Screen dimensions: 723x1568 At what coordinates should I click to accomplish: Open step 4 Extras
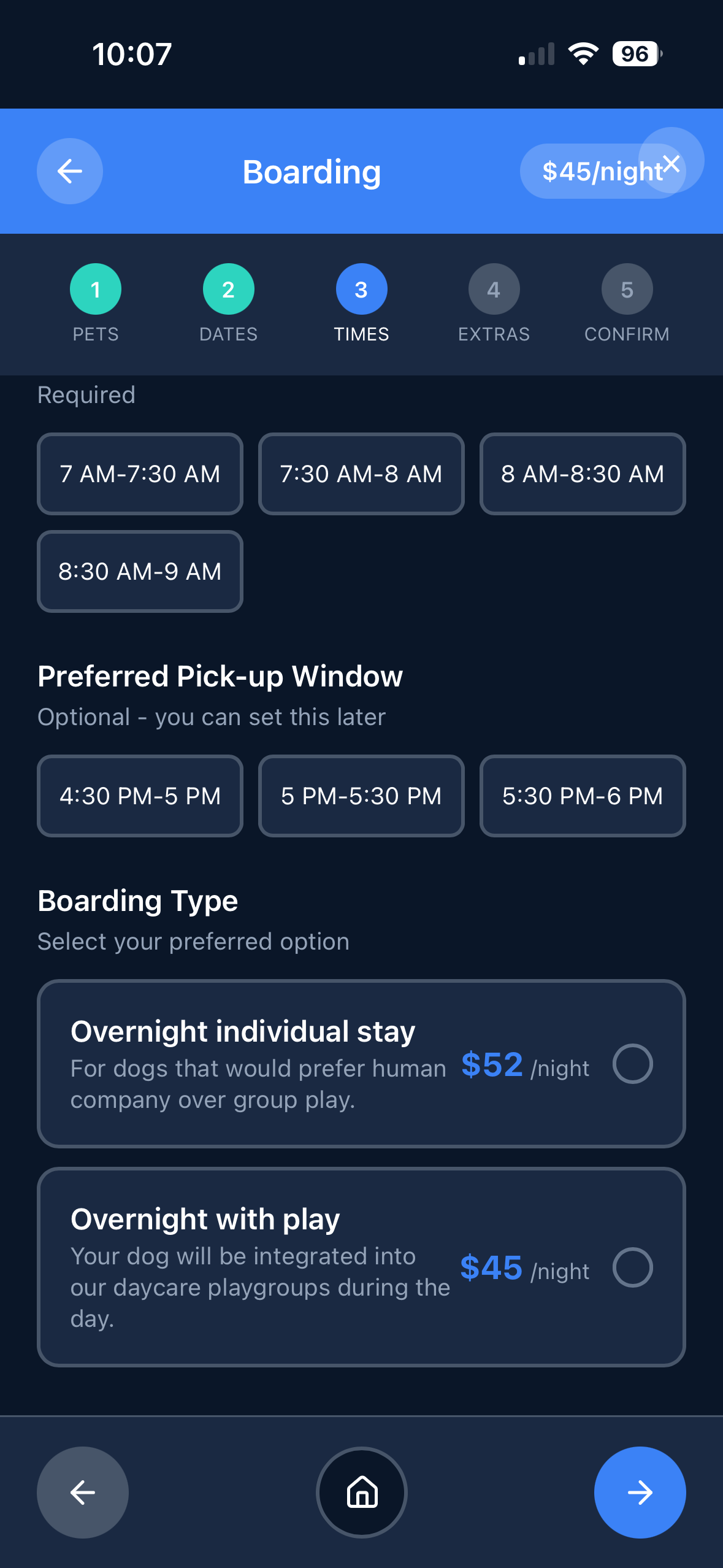(494, 290)
